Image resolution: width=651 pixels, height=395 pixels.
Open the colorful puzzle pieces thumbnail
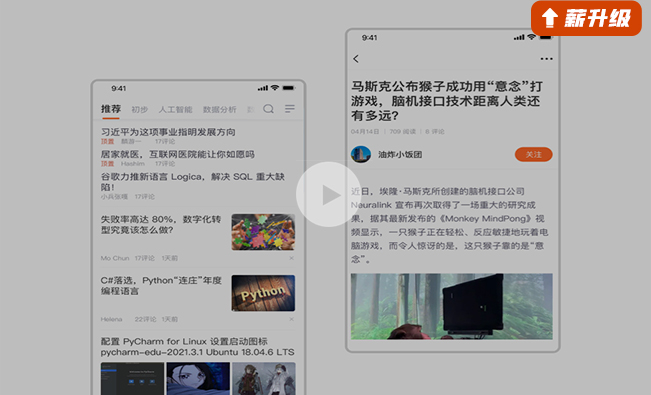coord(263,232)
